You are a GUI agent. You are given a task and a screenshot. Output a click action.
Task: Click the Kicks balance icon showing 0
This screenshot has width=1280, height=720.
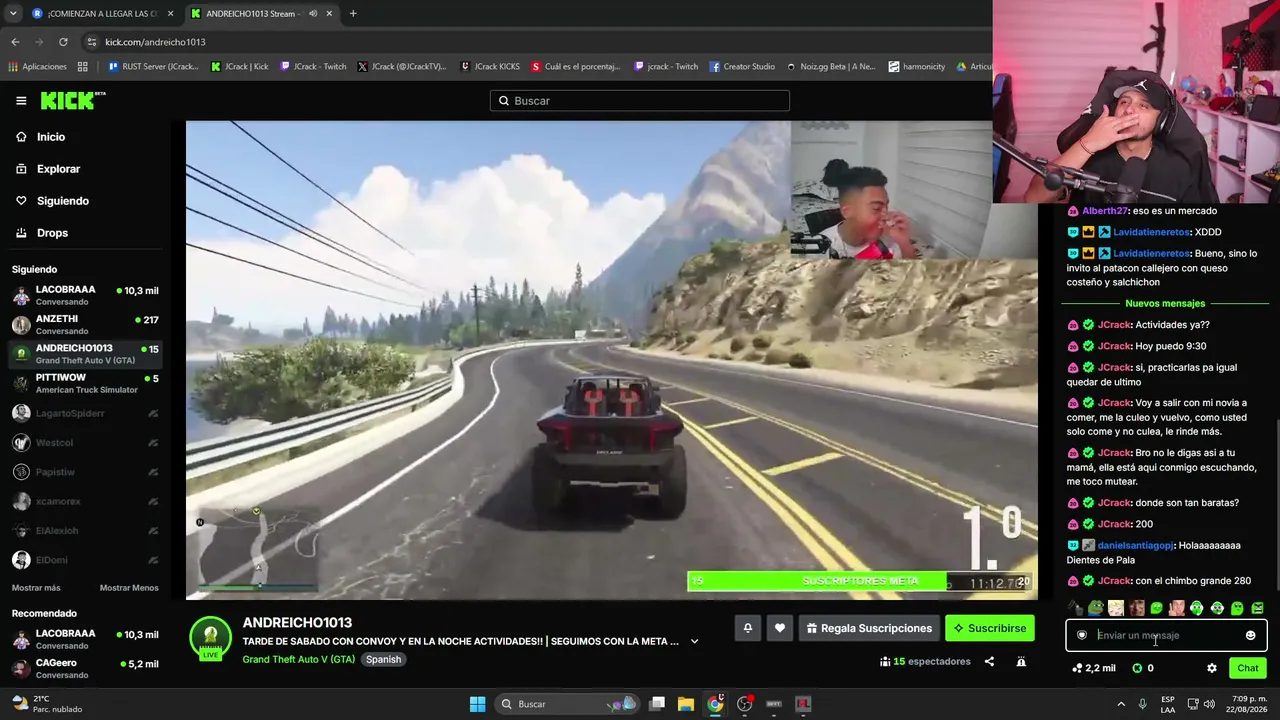tap(1137, 668)
